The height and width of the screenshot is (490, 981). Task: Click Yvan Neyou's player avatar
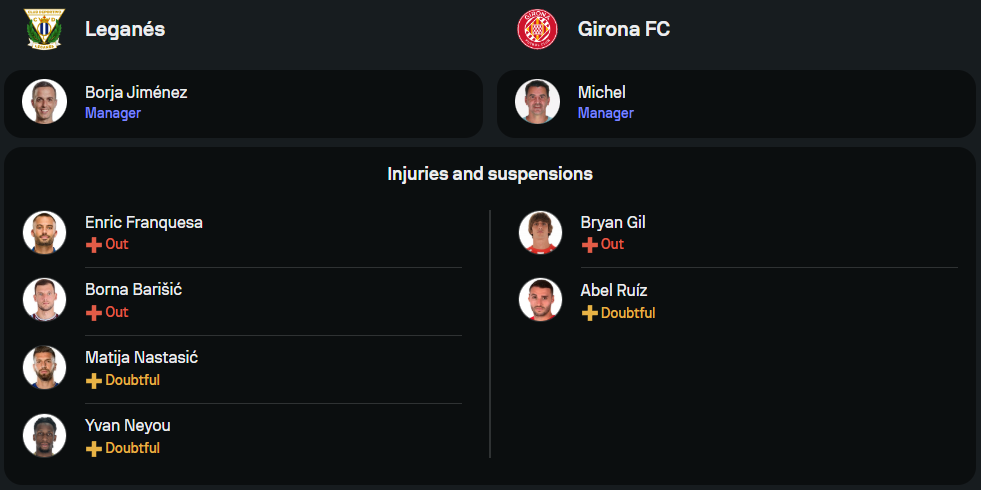point(44,436)
